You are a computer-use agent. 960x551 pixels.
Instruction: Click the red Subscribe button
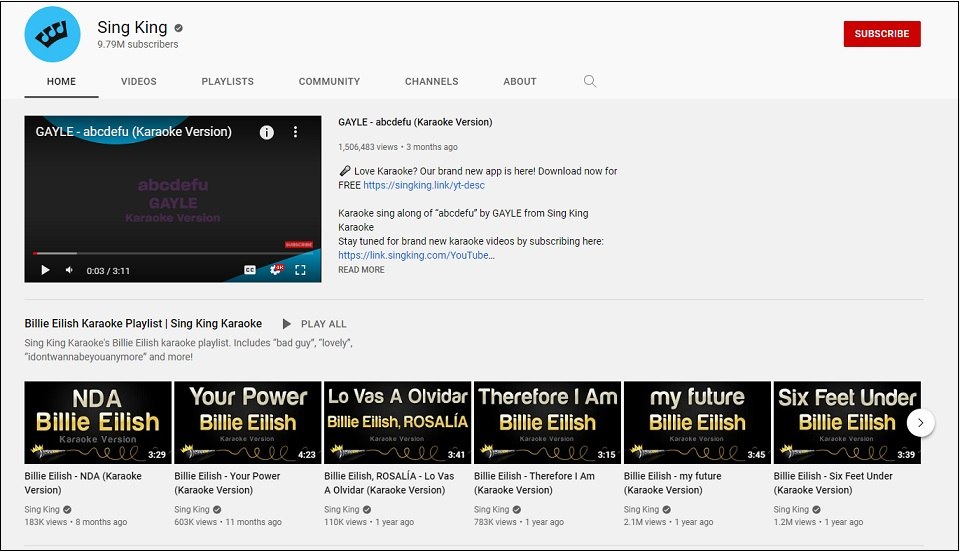click(882, 34)
